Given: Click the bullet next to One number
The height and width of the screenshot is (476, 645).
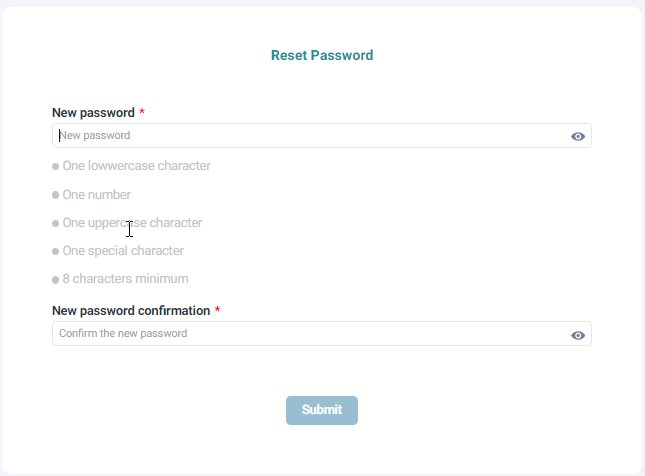Looking at the screenshot, I should (56, 195).
